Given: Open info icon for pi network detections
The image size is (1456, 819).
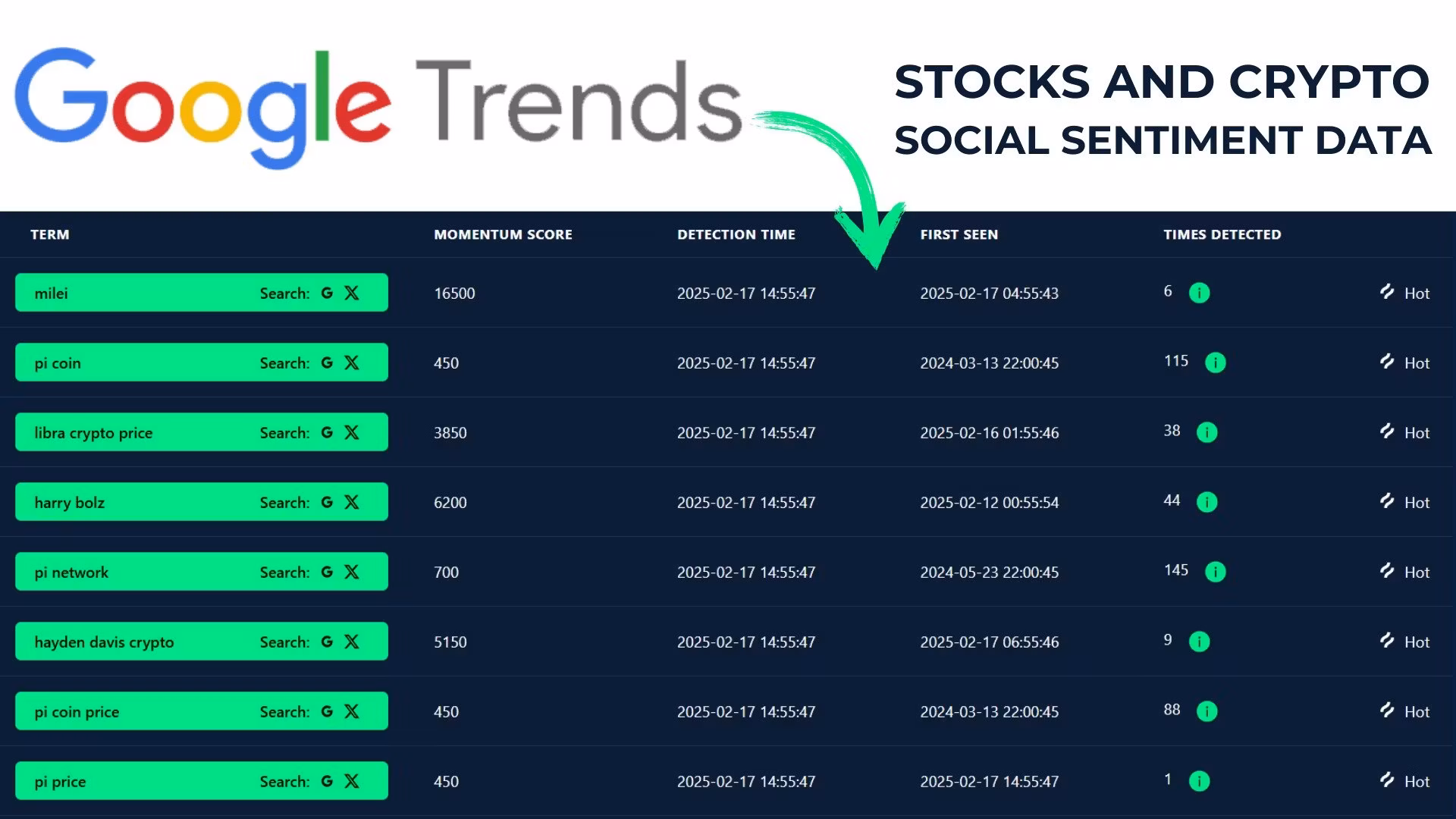Looking at the screenshot, I should coord(1215,572).
